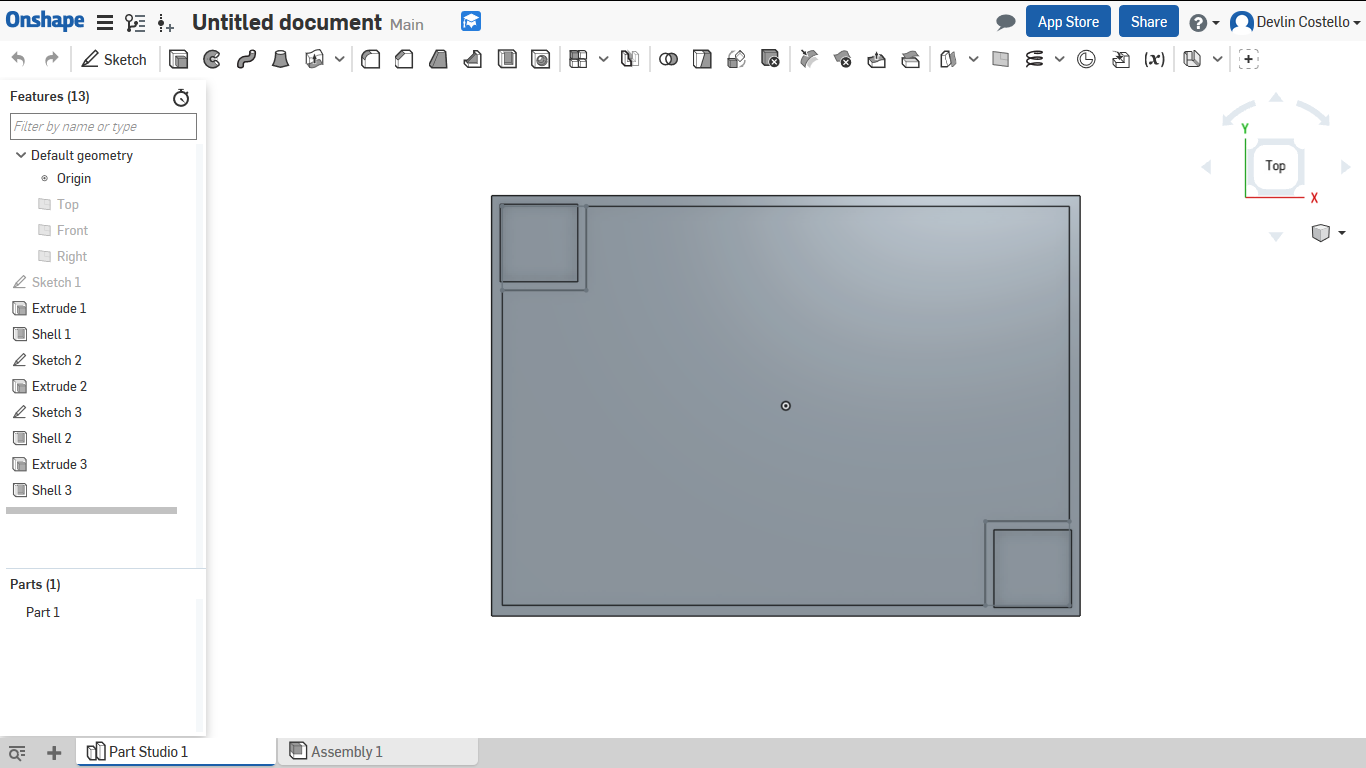
Task: Expand the Offset surface dropdown arrow
Action: [x=974, y=59]
